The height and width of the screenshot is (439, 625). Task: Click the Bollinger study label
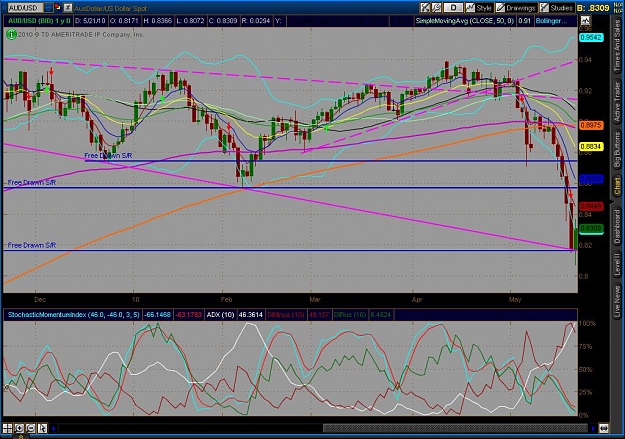pos(552,21)
